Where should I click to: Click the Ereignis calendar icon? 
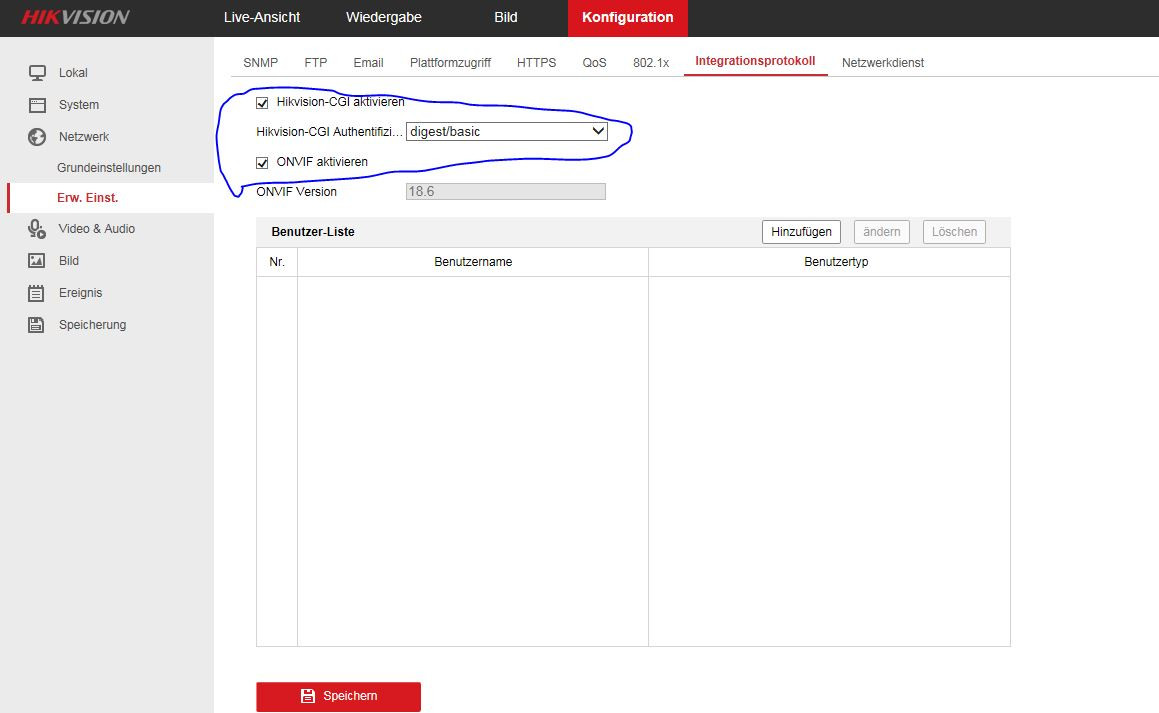(37, 293)
